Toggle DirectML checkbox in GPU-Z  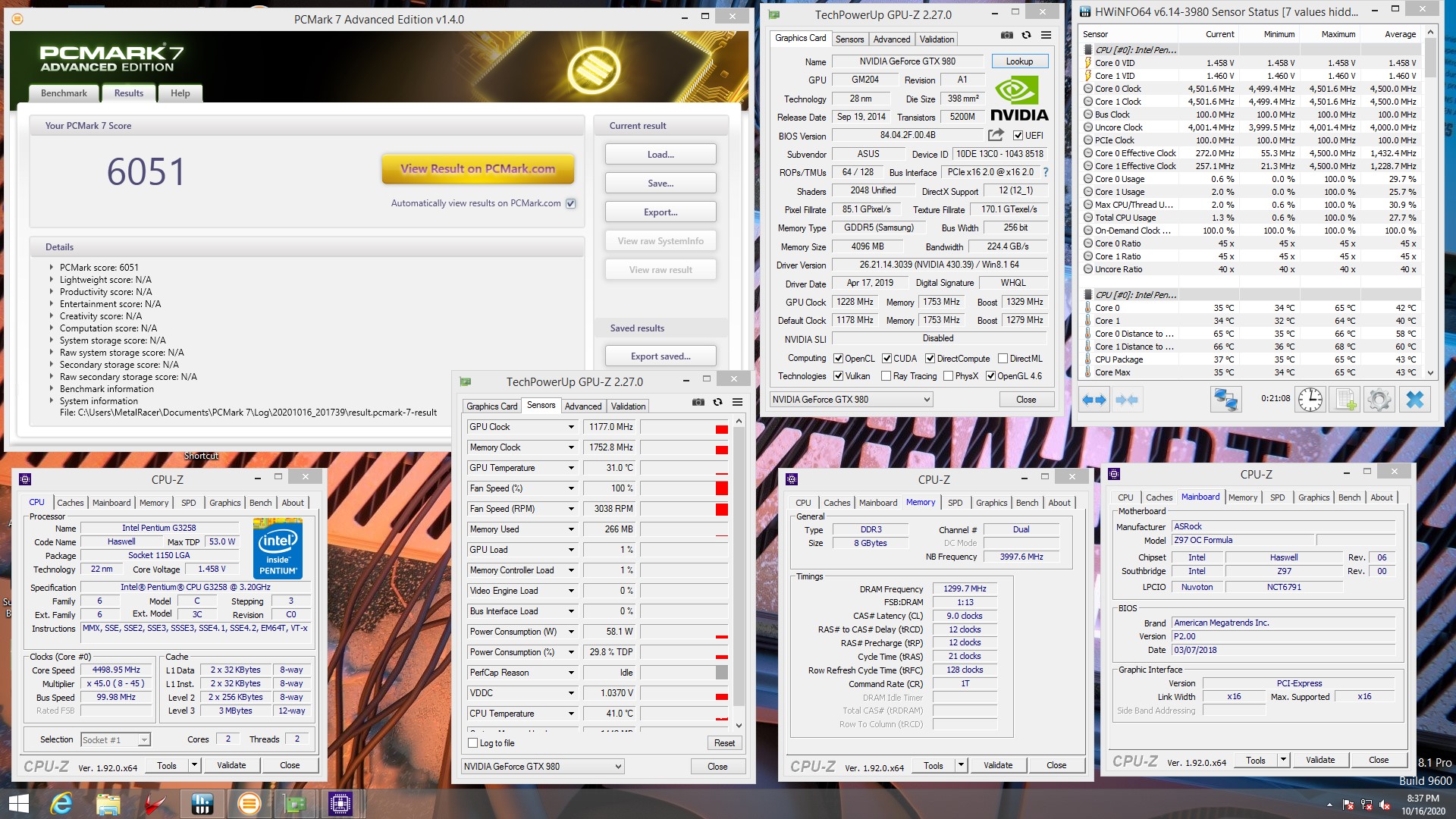click(x=1003, y=359)
